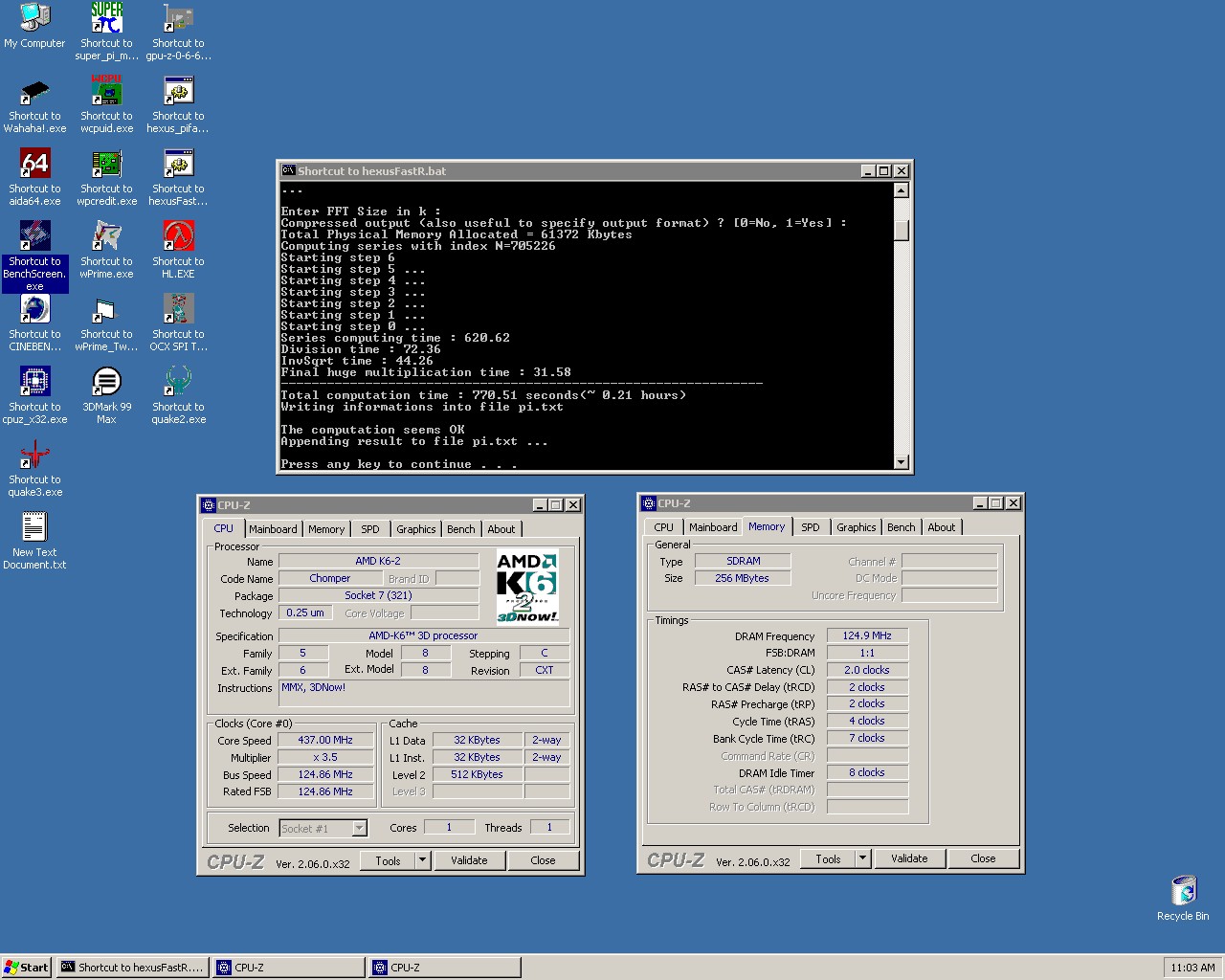Image resolution: width=1225 pixels, height=980 pixels.
Task: Switch to CPU tab in right CPU-Z
Action: click(x=663, y=527)
